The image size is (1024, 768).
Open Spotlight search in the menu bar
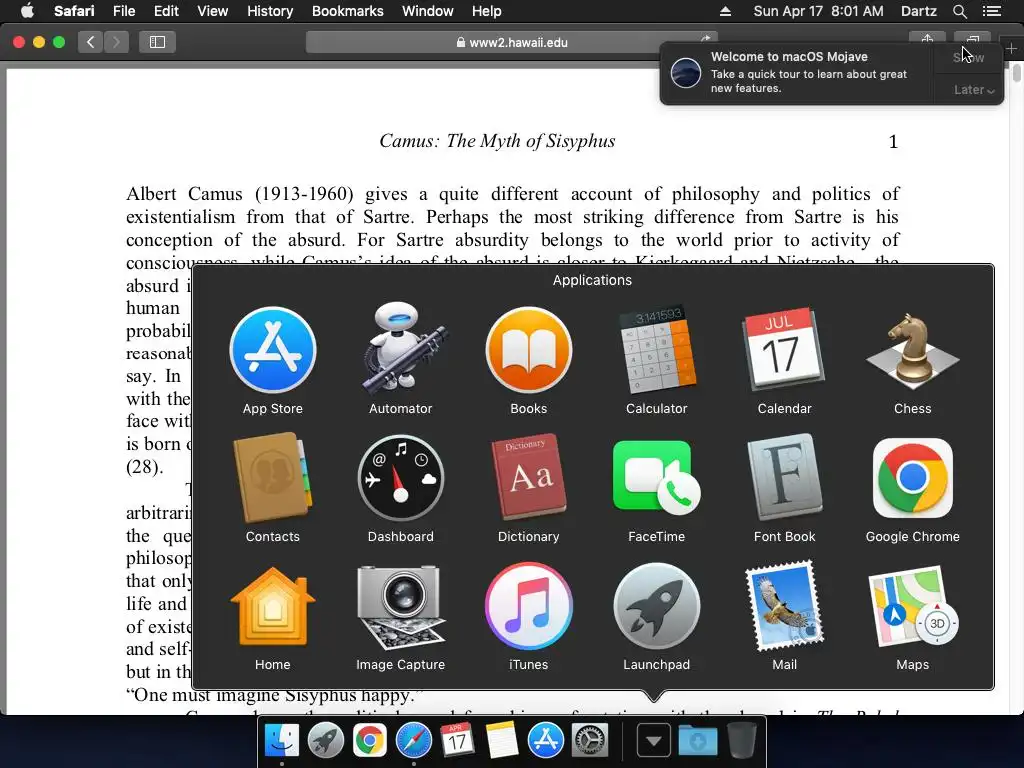pyautogui.click(x=959, y=11)
